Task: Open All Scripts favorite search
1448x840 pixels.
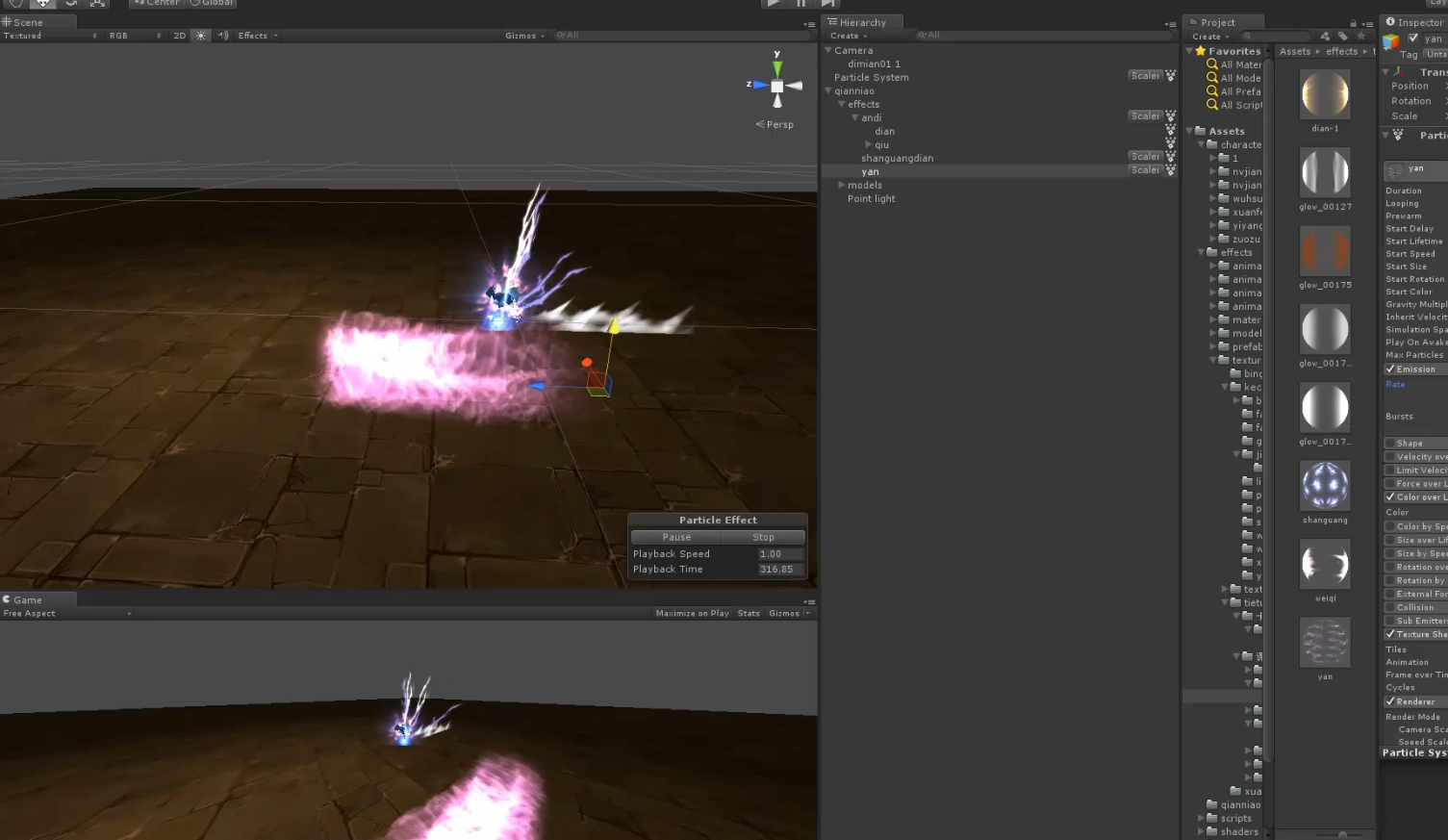Action: [1234, 105]
